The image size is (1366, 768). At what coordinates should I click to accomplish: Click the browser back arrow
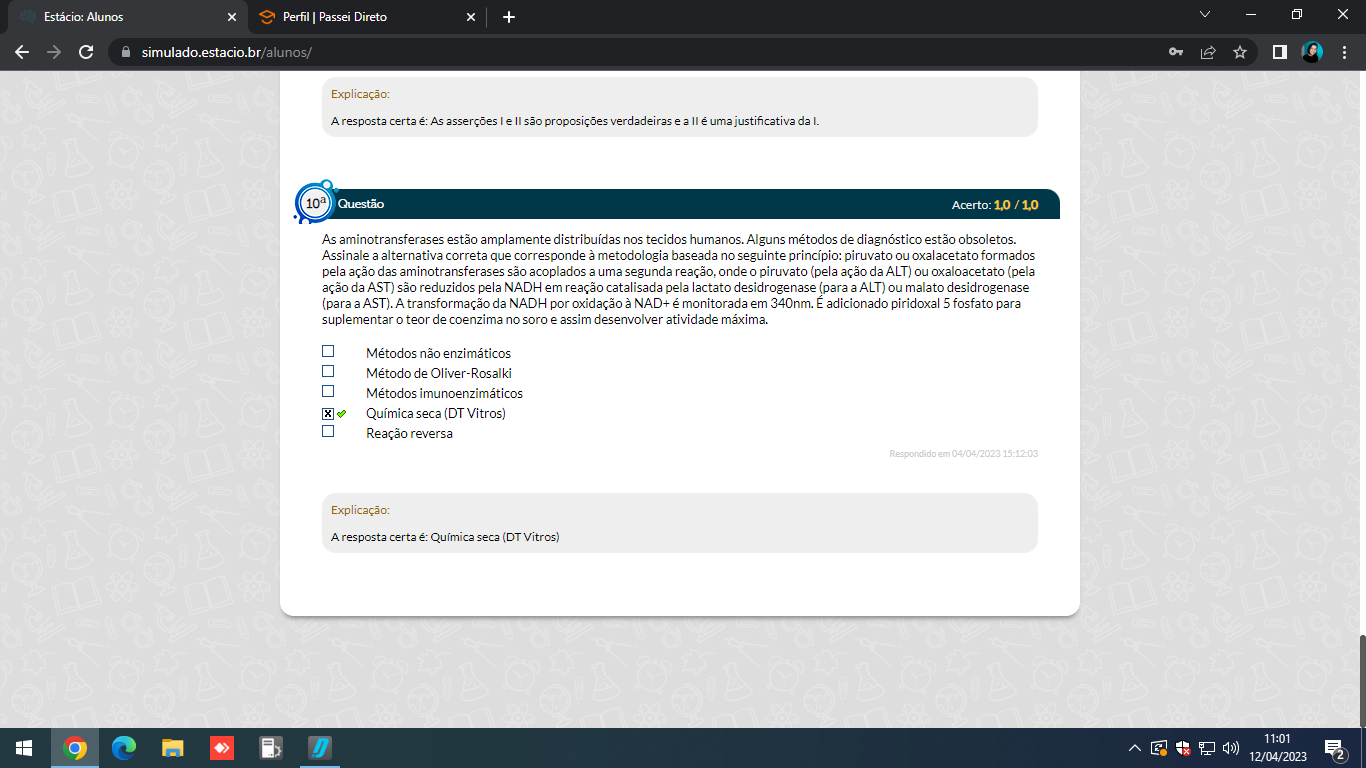[22, 52]
